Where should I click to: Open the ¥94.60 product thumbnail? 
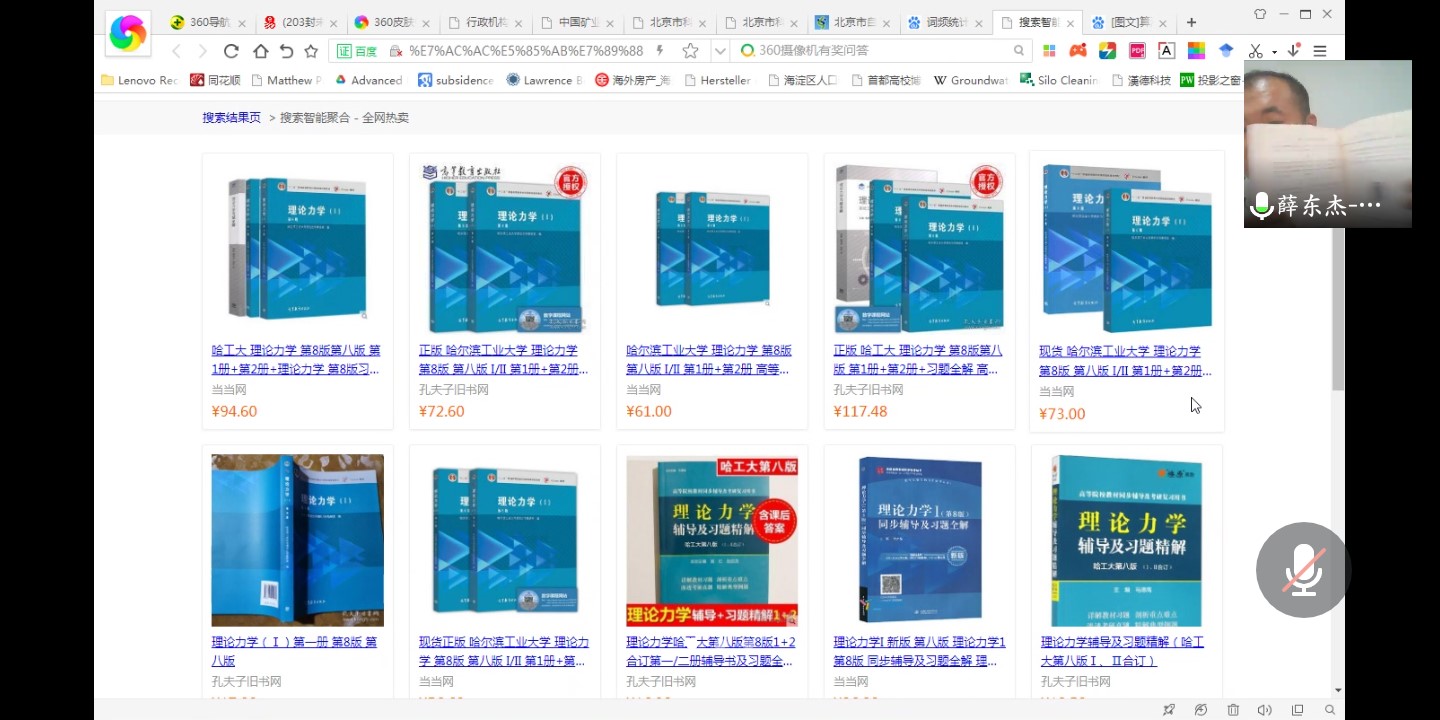298,247
